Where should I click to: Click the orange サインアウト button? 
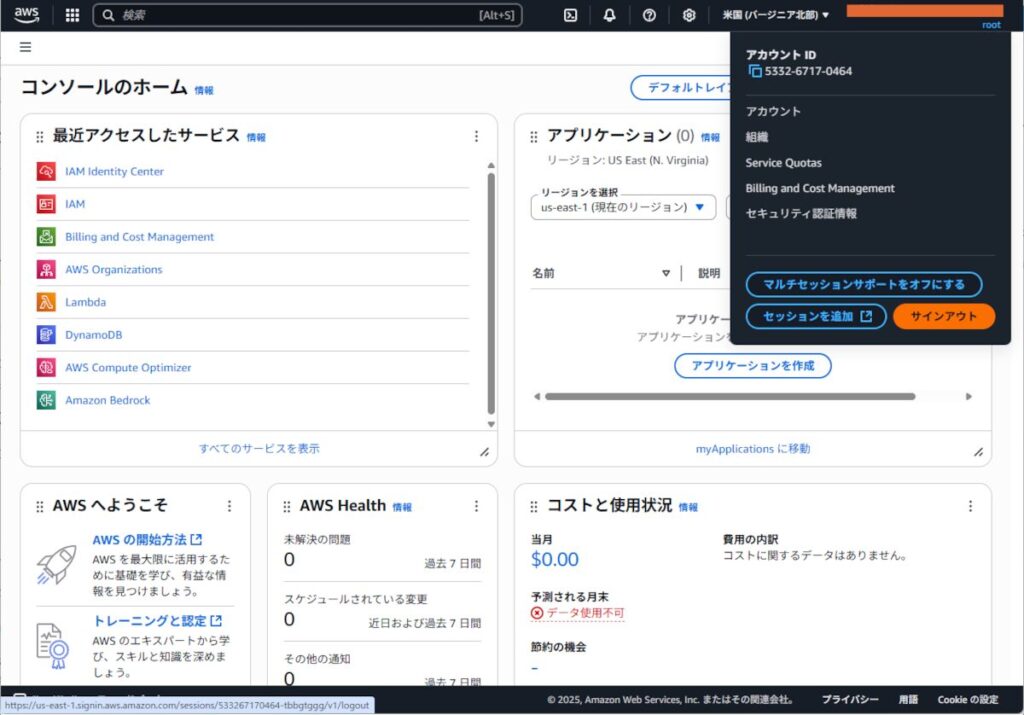click(x=944, y=316)
